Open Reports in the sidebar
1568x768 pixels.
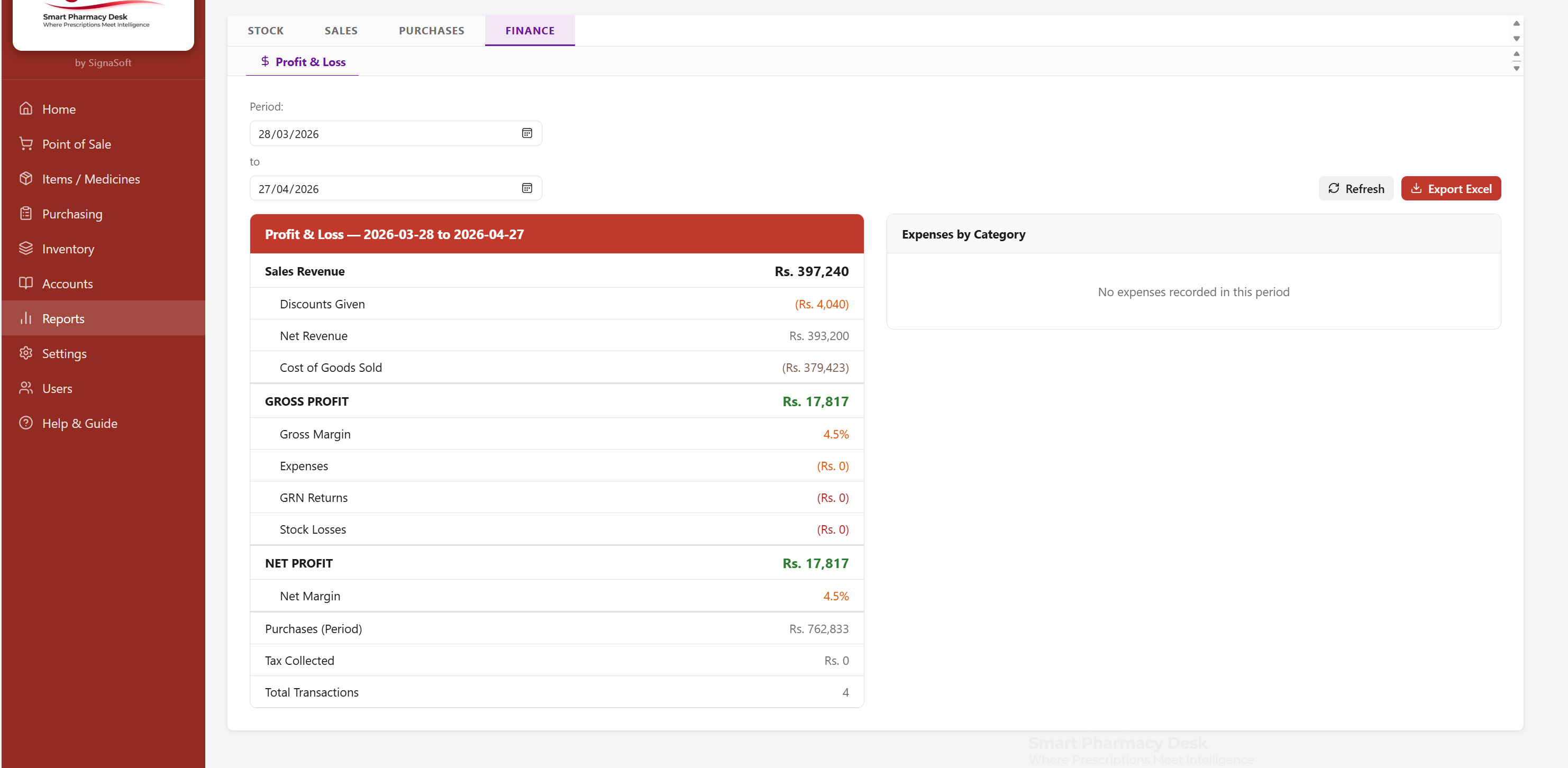pyautogui.click(x=63, y=318)
